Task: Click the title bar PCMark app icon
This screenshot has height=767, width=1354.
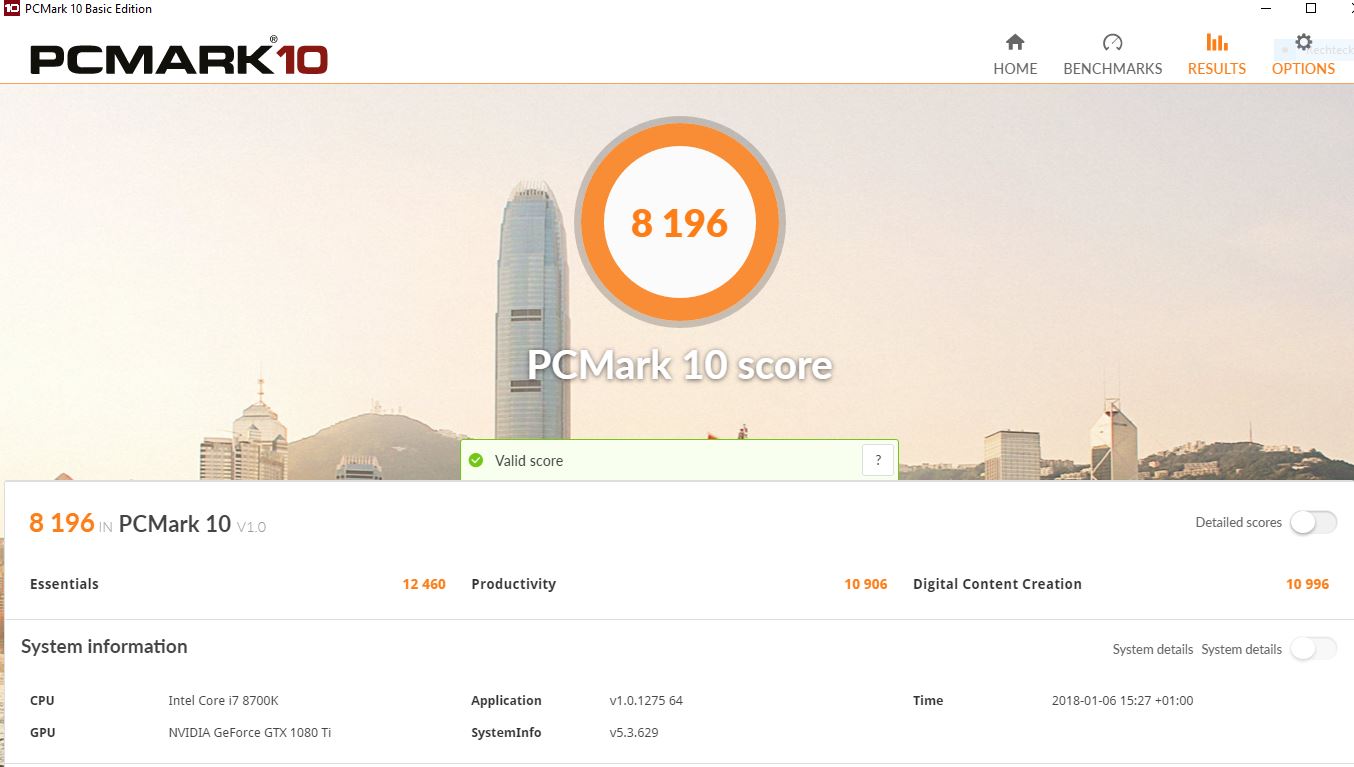Action: (x=11, y=9)
